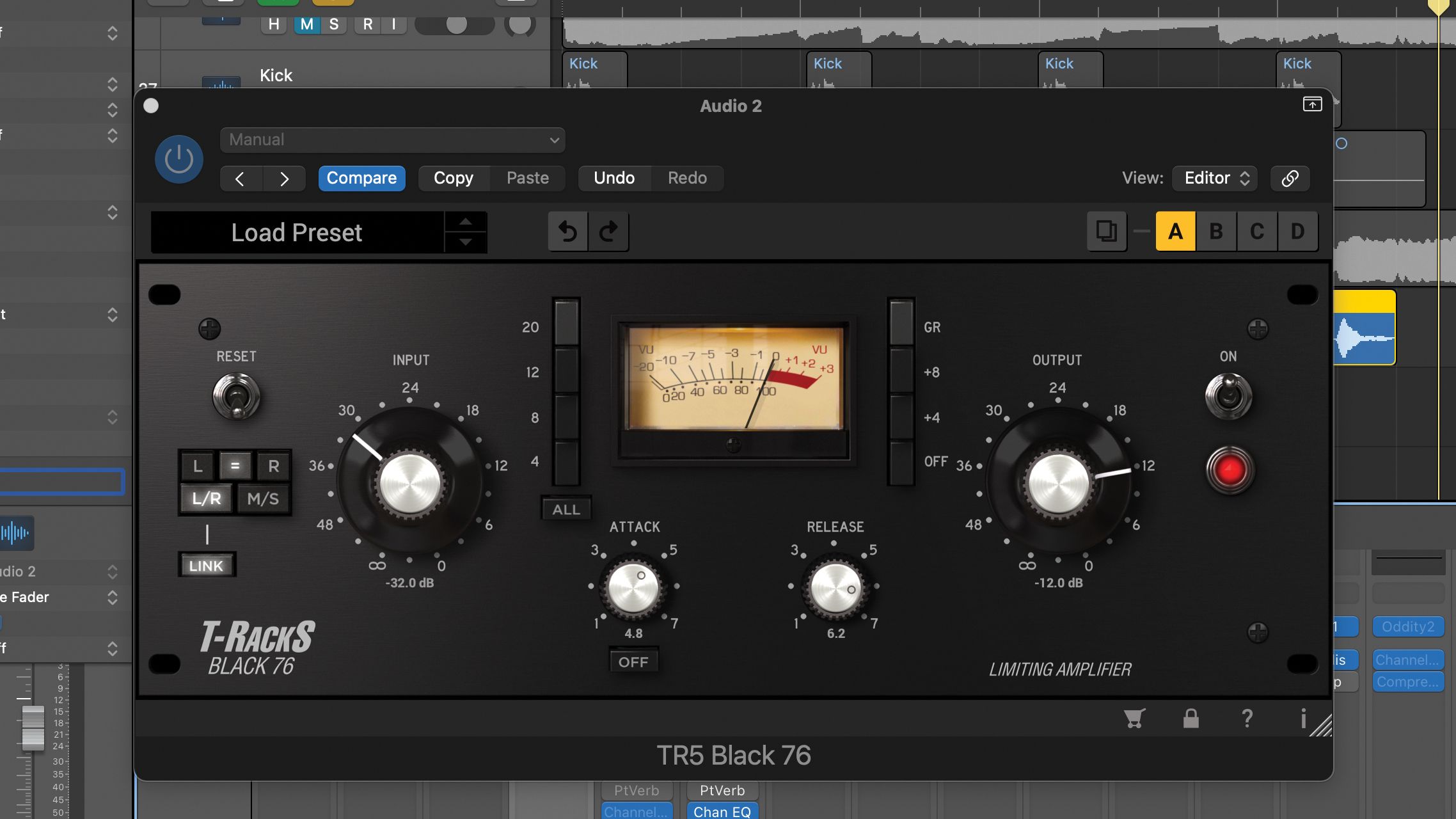
Task: Click the INPUT knob
Action: point(409,483)
